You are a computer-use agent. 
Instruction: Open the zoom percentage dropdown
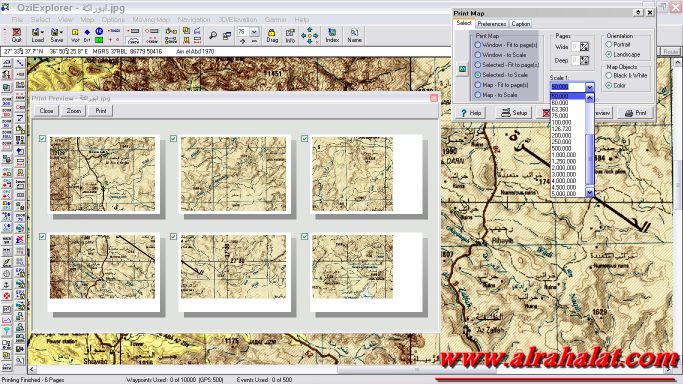click(254, 32)
